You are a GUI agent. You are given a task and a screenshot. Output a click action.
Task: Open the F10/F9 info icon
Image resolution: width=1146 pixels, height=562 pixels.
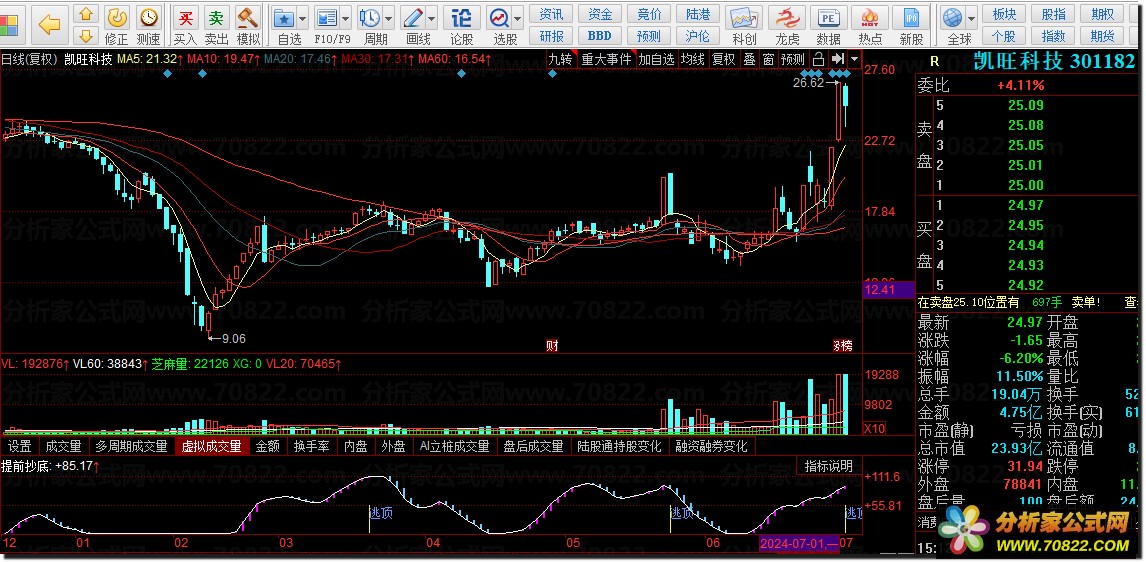click(327, 18)
